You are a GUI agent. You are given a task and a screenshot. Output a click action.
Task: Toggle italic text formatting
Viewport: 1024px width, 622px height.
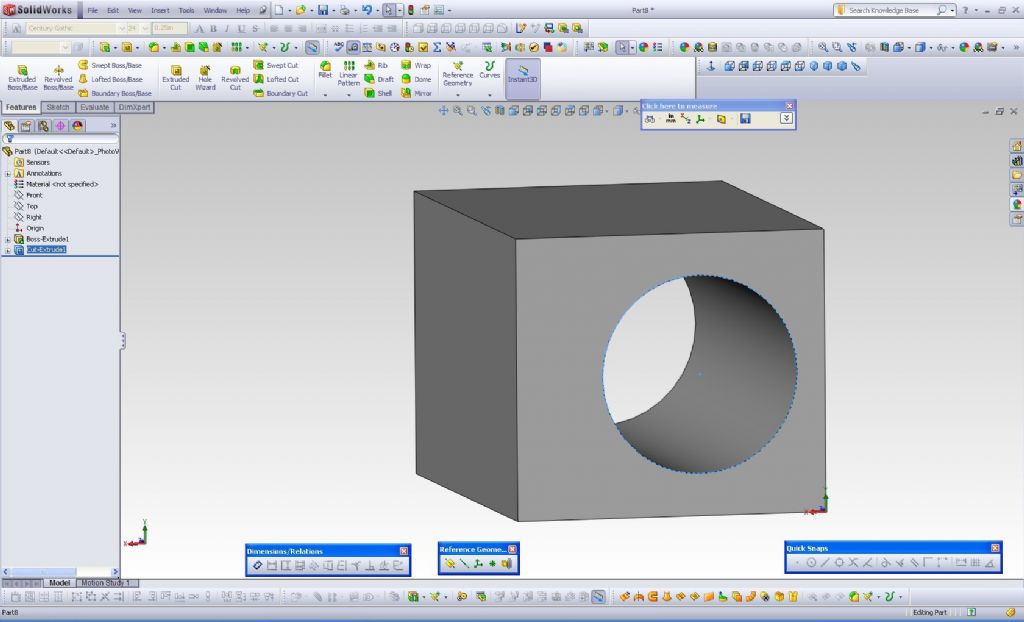(x=227, y=29)
